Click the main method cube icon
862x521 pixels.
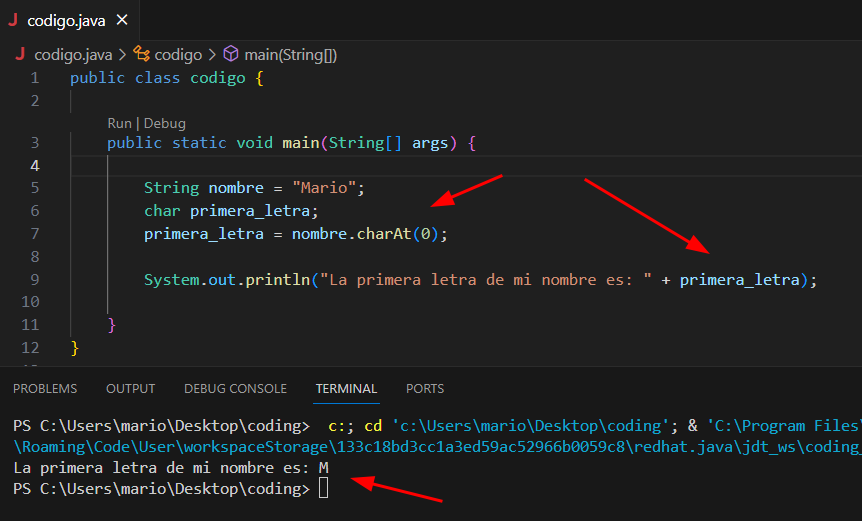(x=231, y=54)
